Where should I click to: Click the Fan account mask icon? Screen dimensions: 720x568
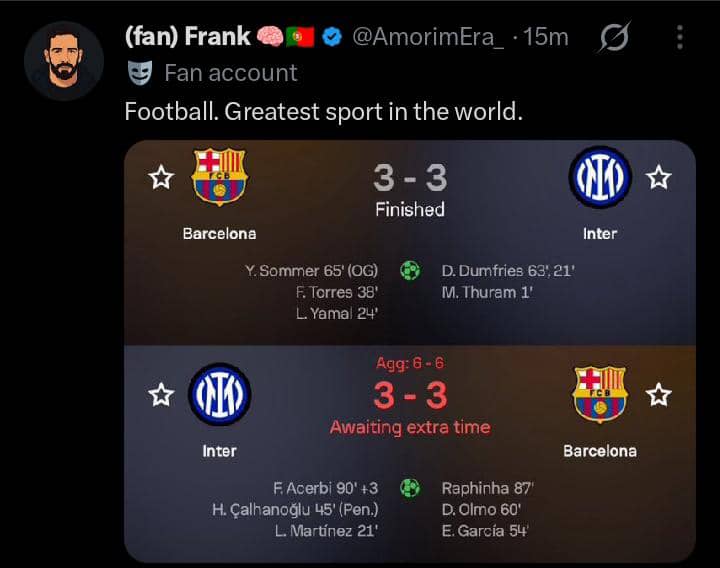pos(140,73)
